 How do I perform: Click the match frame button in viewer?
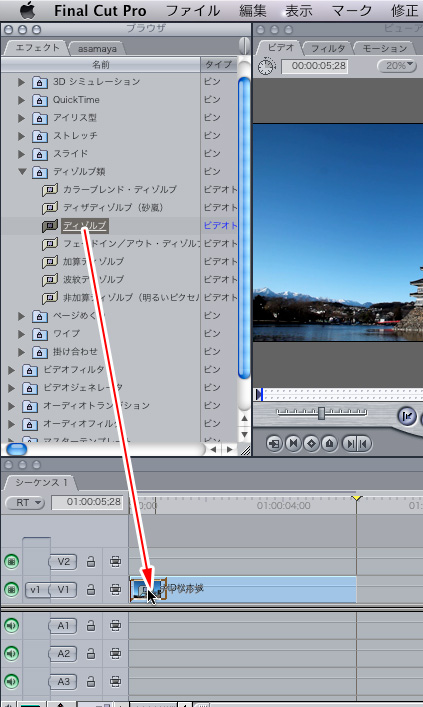click(274, 444)
